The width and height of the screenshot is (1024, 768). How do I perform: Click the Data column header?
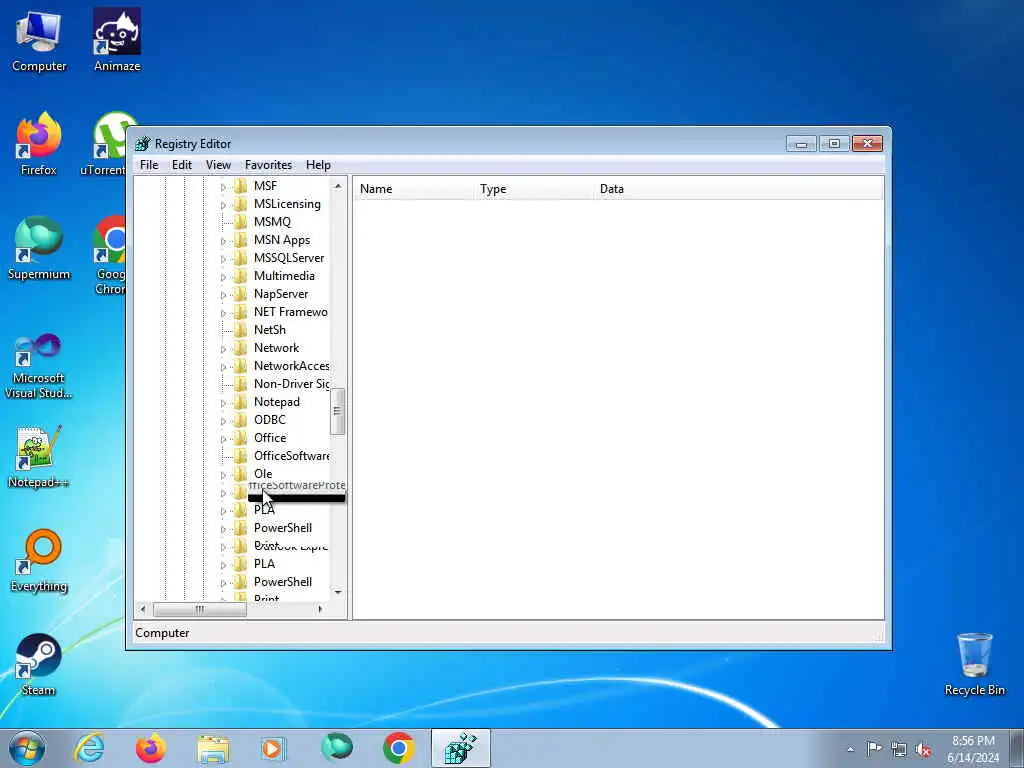coord(738,189)
